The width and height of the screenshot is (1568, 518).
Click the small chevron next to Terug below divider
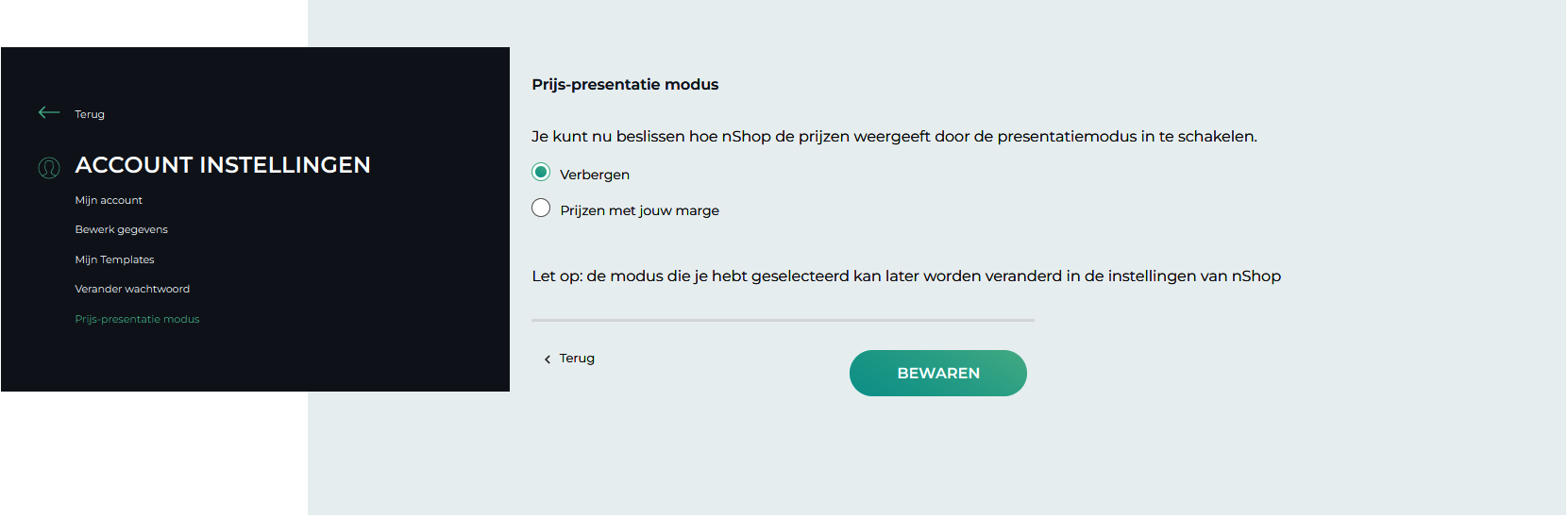point(548,359)
